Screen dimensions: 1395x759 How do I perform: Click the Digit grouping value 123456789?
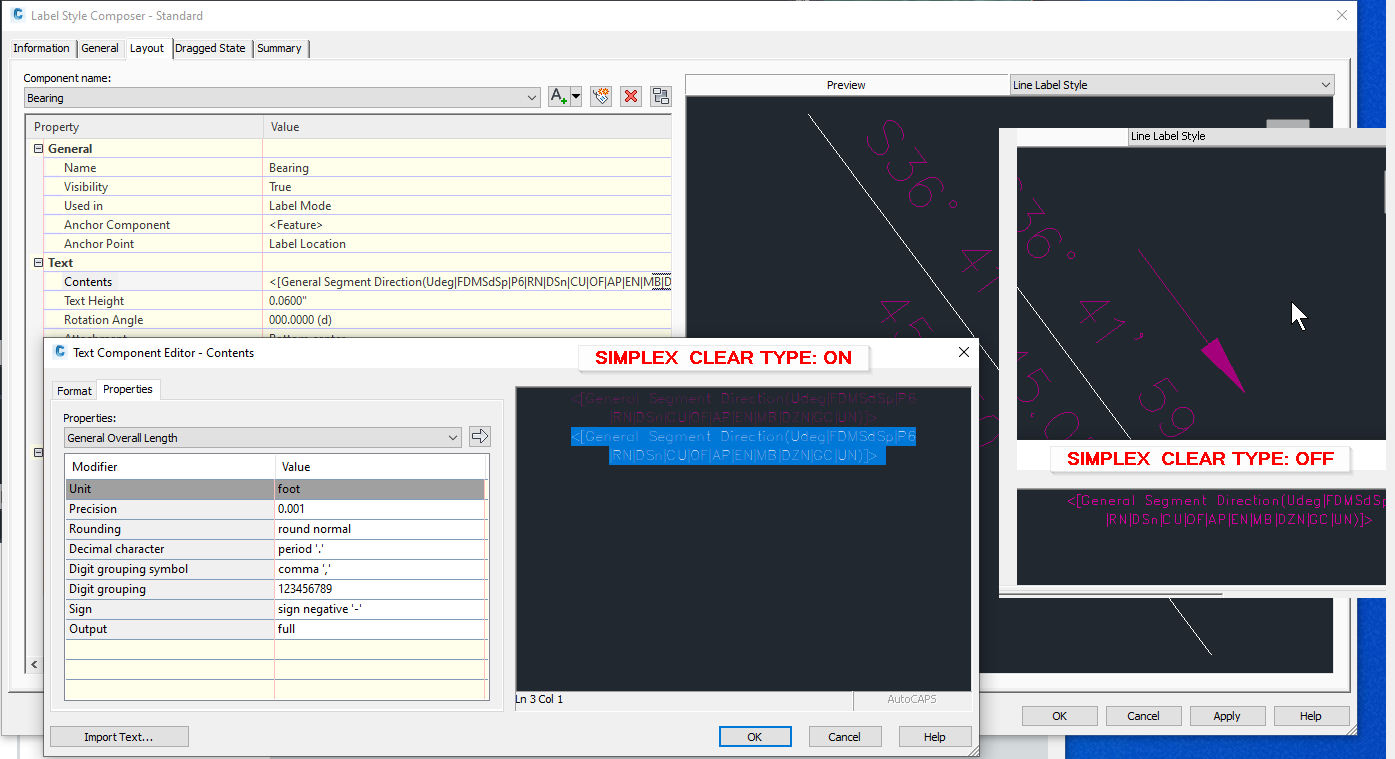point(305,589)
